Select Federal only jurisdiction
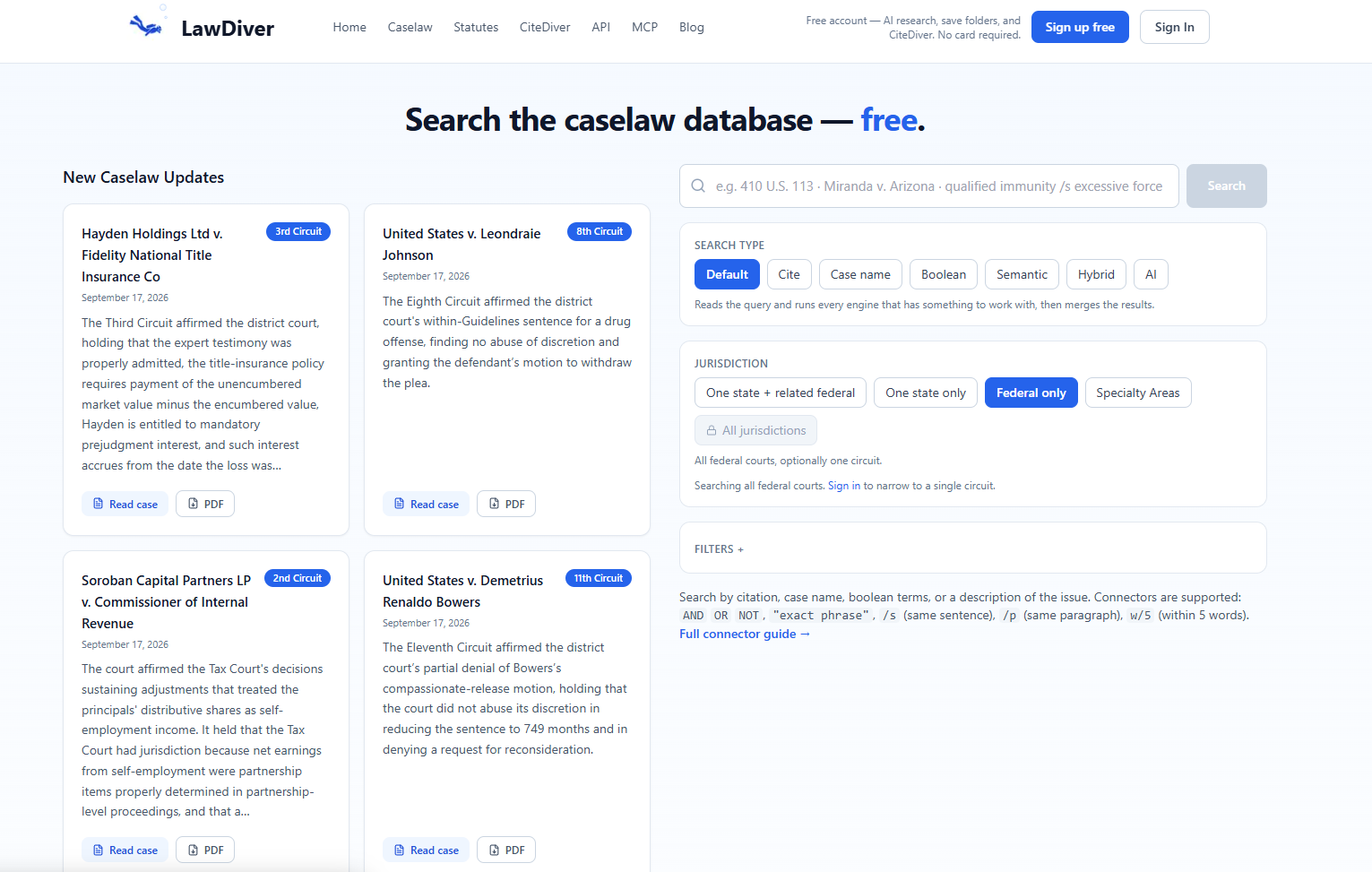 1031,393
